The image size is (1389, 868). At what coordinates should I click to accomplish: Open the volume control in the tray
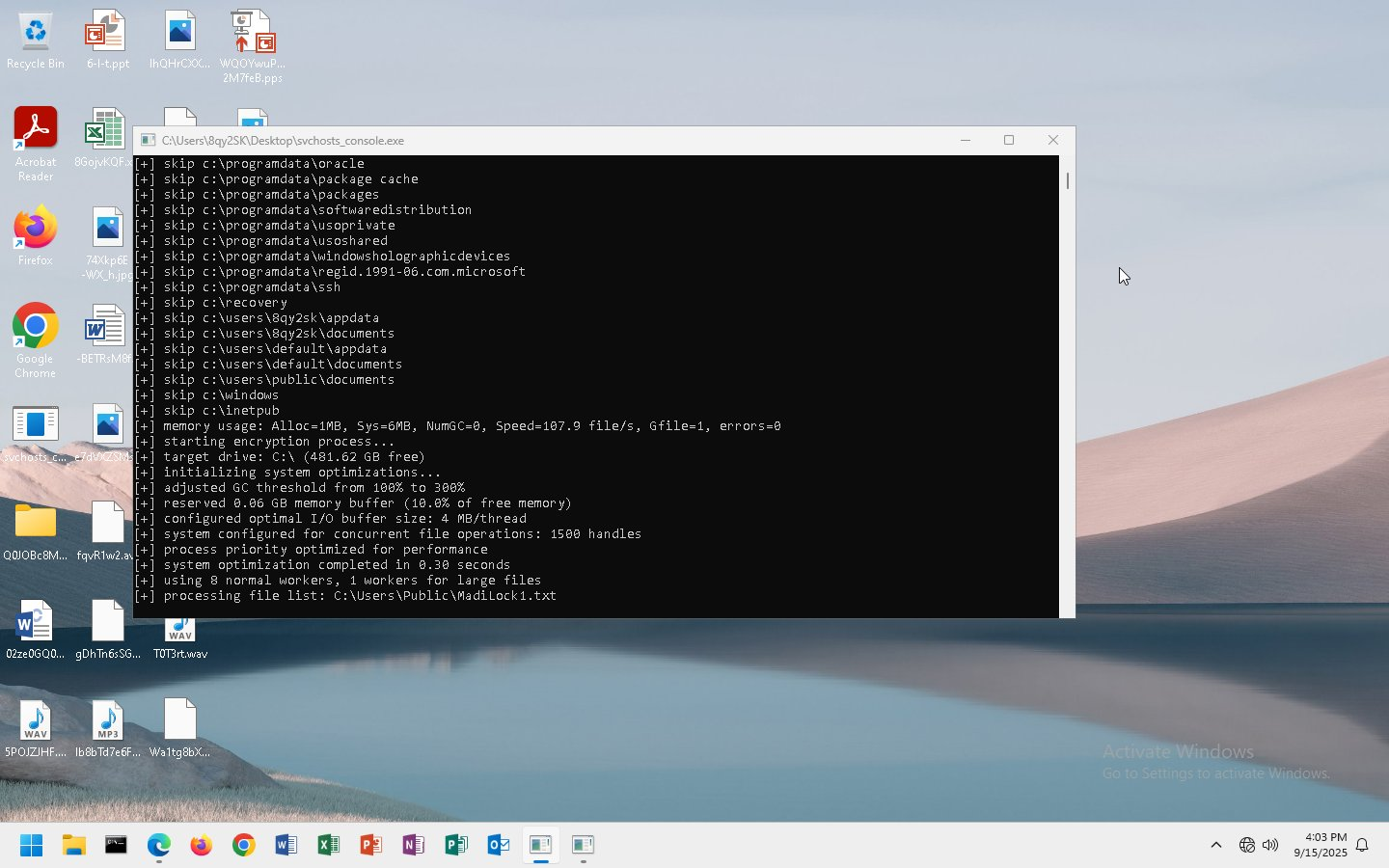[1270, 846]
